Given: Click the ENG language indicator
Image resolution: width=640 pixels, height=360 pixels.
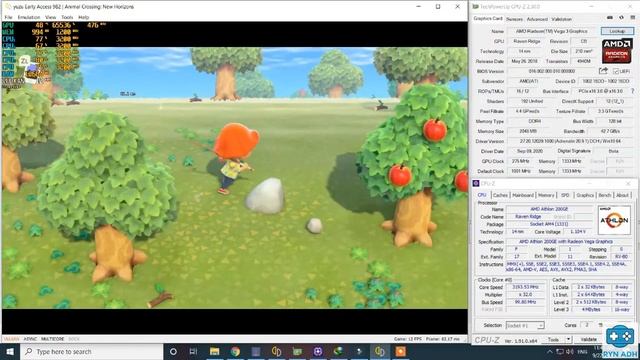Looking at the screenshot, I should [582, 352].
